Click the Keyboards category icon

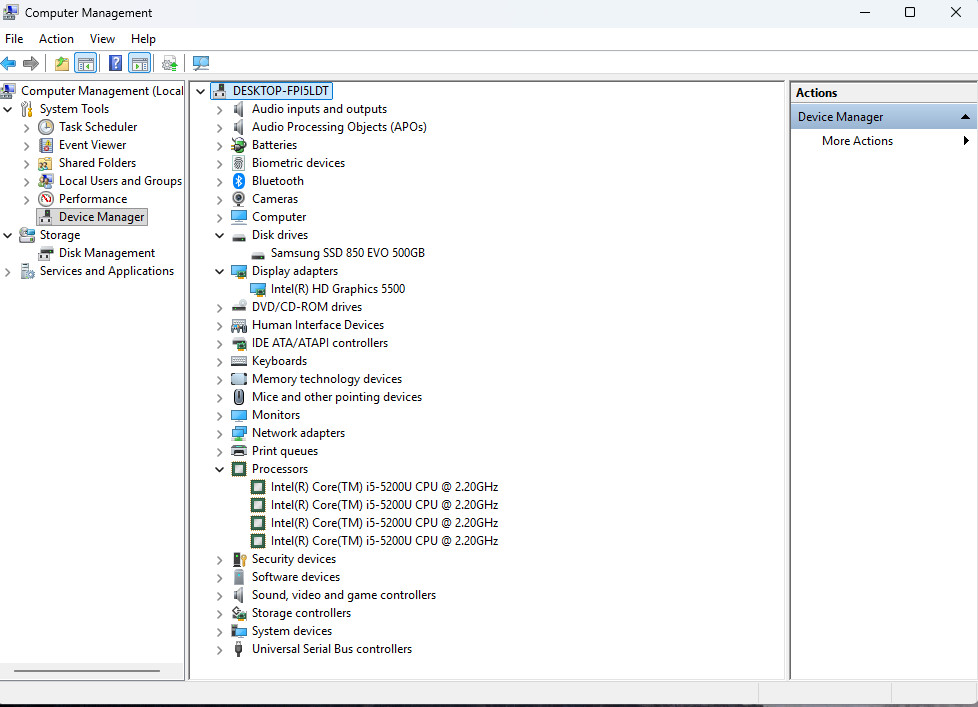click(239, 361)
